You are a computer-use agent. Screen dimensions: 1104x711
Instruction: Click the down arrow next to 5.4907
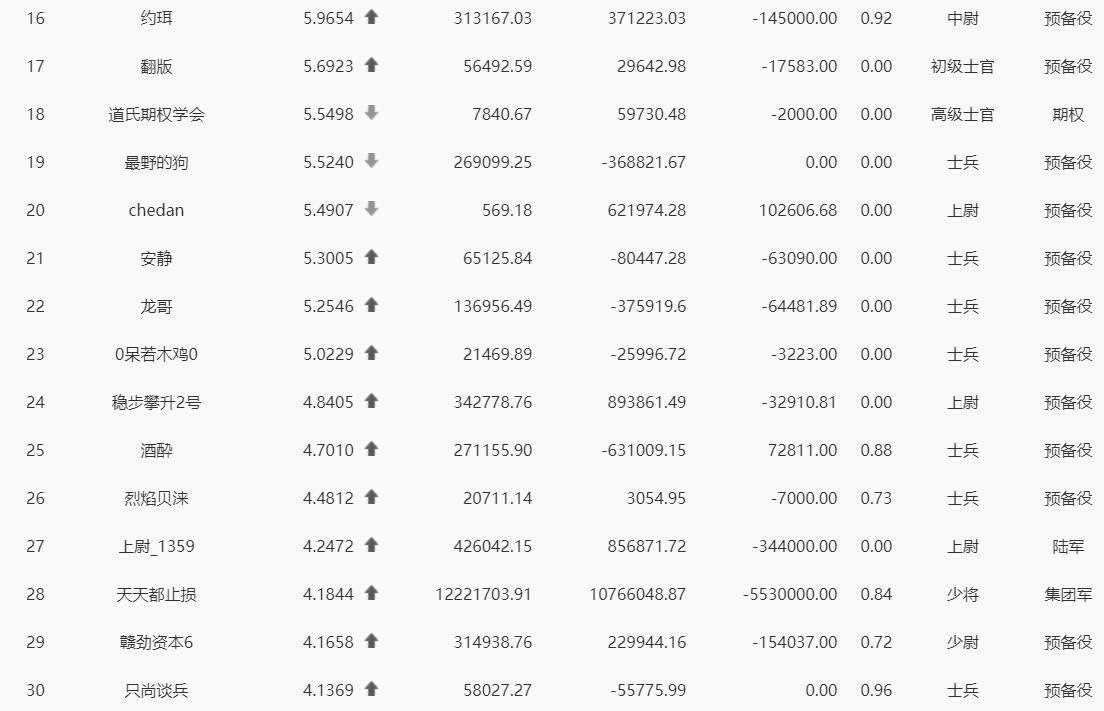click(x=372, y=209)
